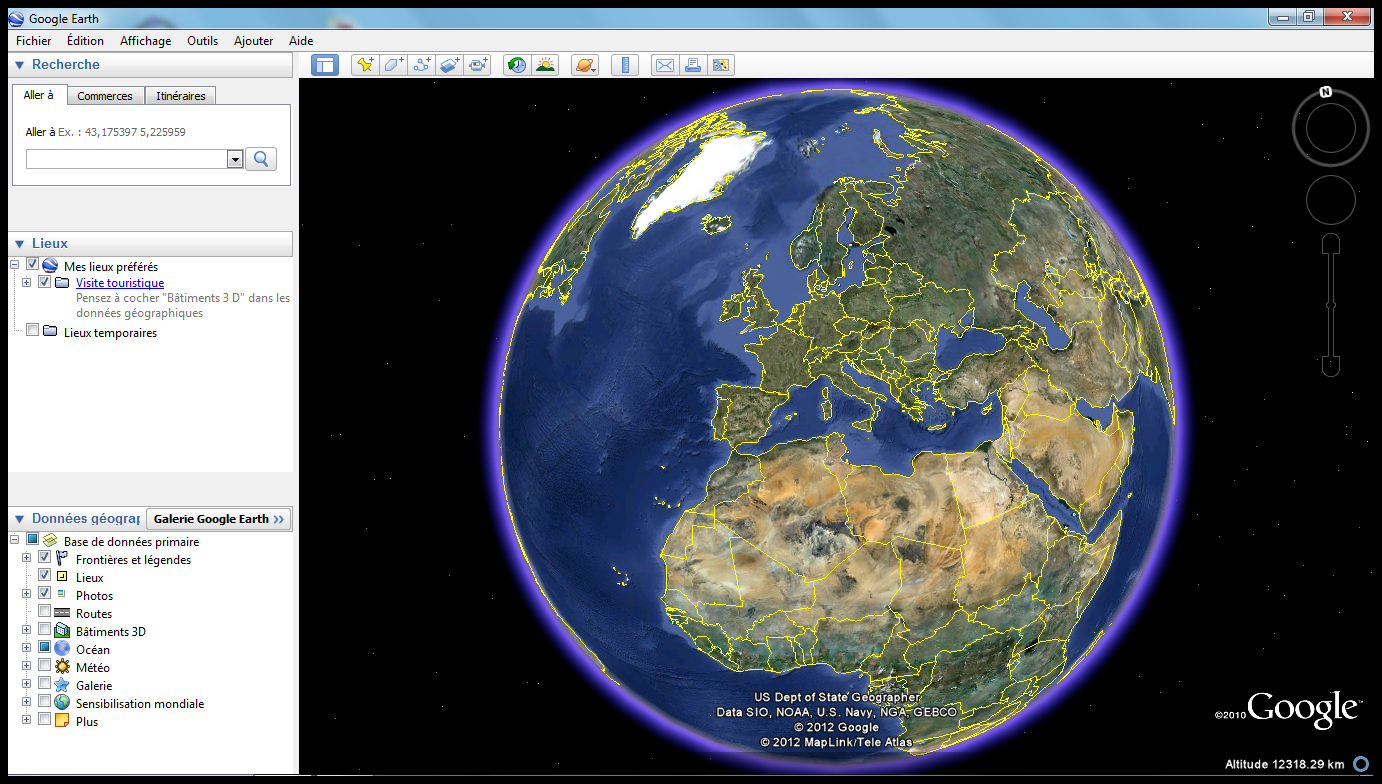Open the planet switcher dropdown

pyautogui.click(x=585, y=65)
